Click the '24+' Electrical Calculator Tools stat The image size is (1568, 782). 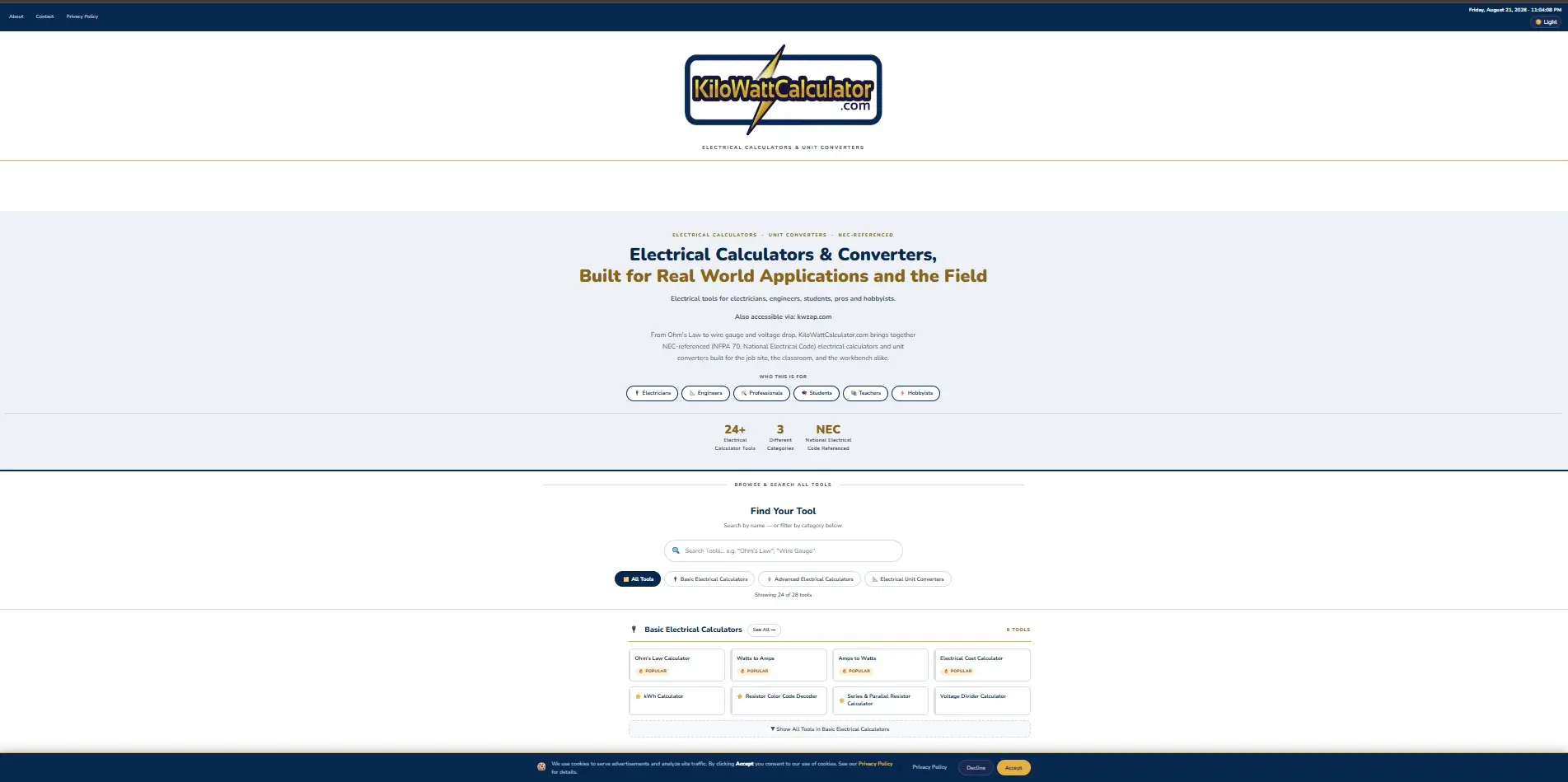click(735, 437)
